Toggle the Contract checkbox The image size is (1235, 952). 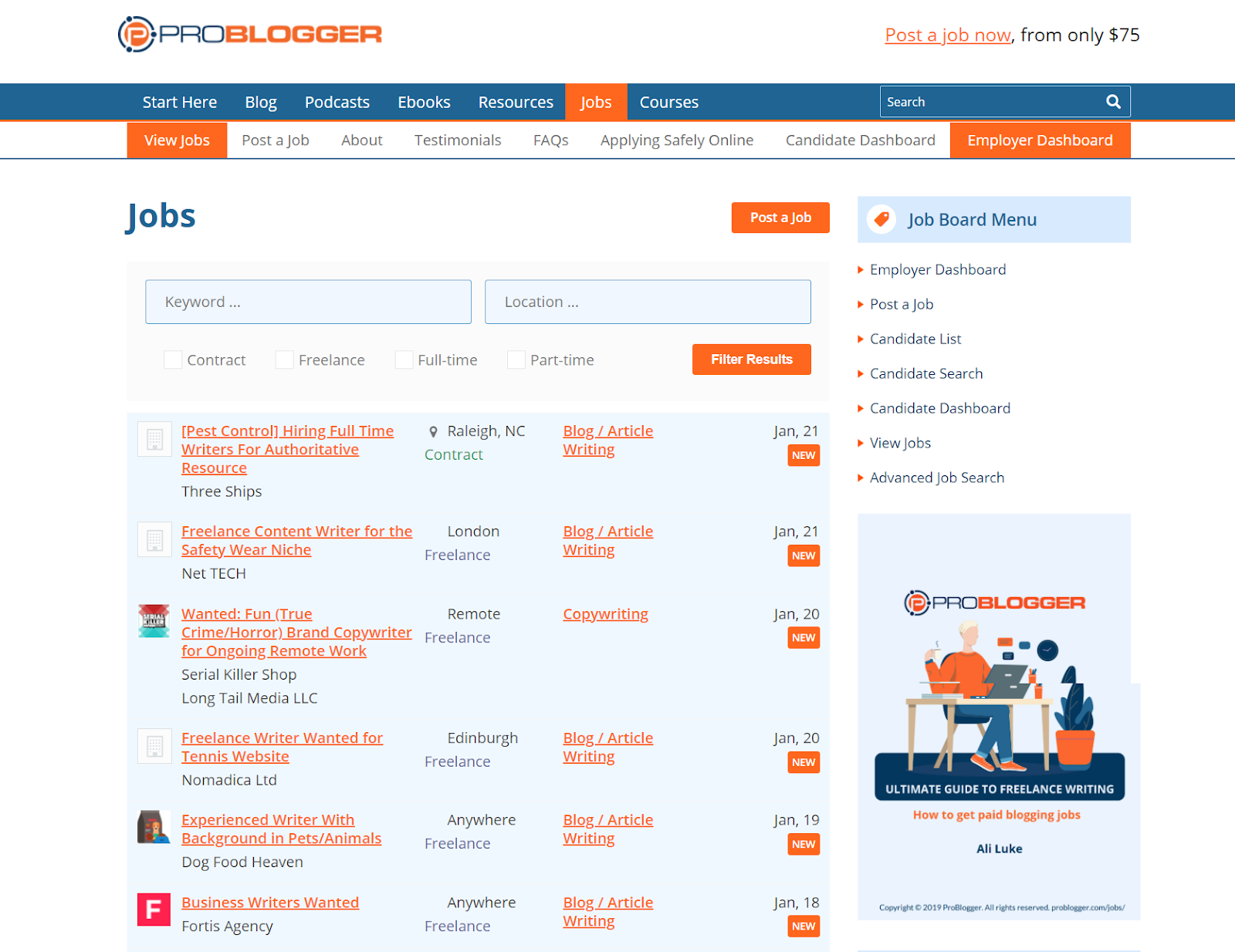[173, 360]
